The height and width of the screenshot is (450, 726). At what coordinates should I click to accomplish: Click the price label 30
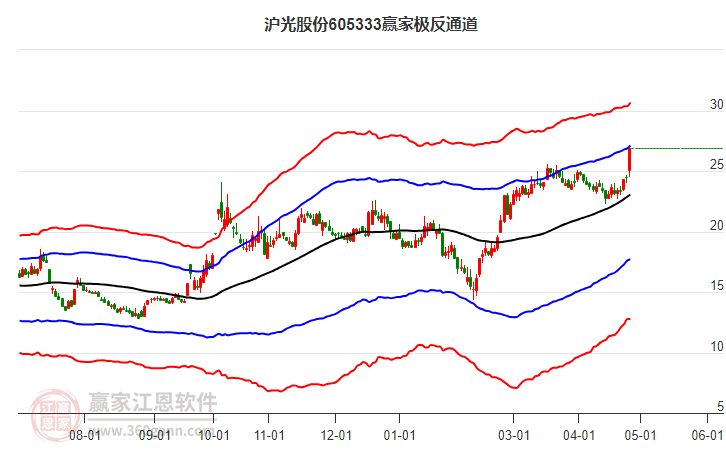click(x=717, y=105)
